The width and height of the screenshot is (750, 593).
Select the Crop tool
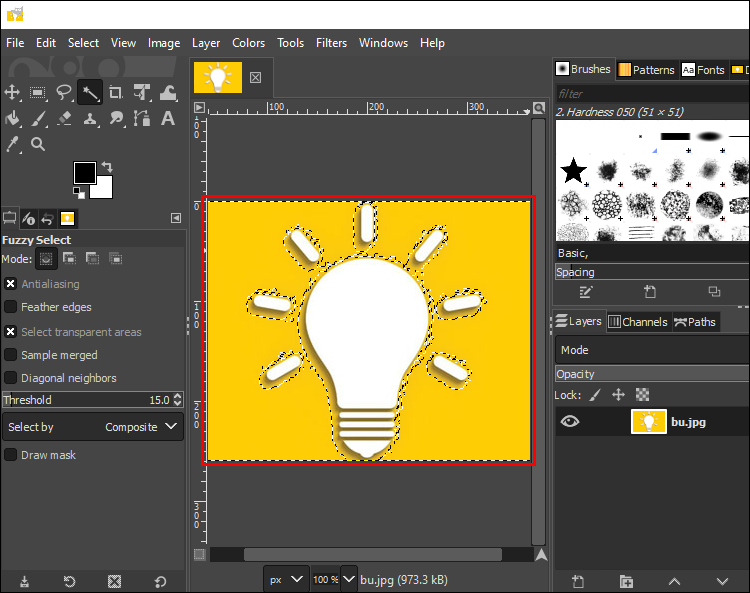coord(115,92)
